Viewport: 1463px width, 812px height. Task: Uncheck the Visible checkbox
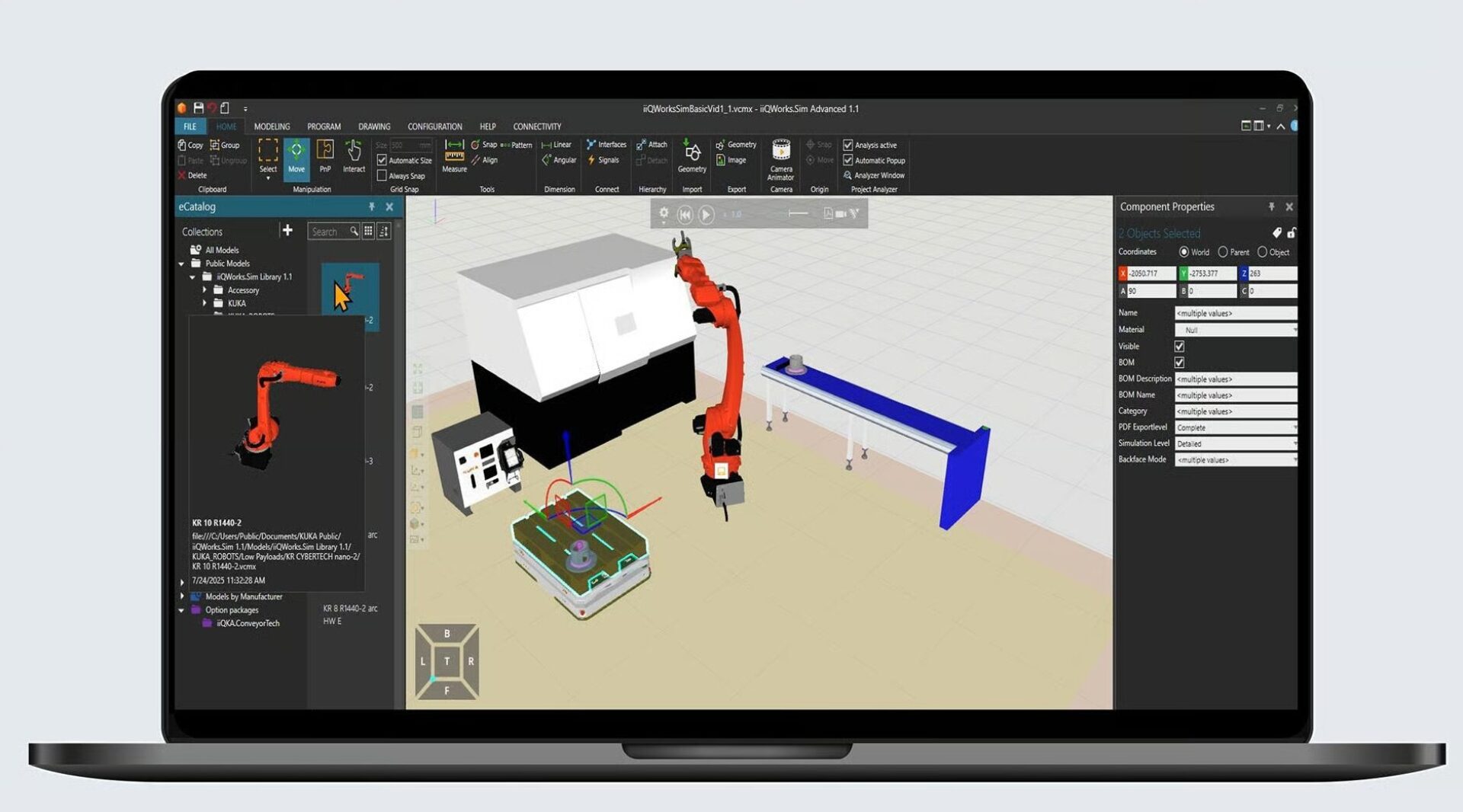click(x=1178, y=346)
